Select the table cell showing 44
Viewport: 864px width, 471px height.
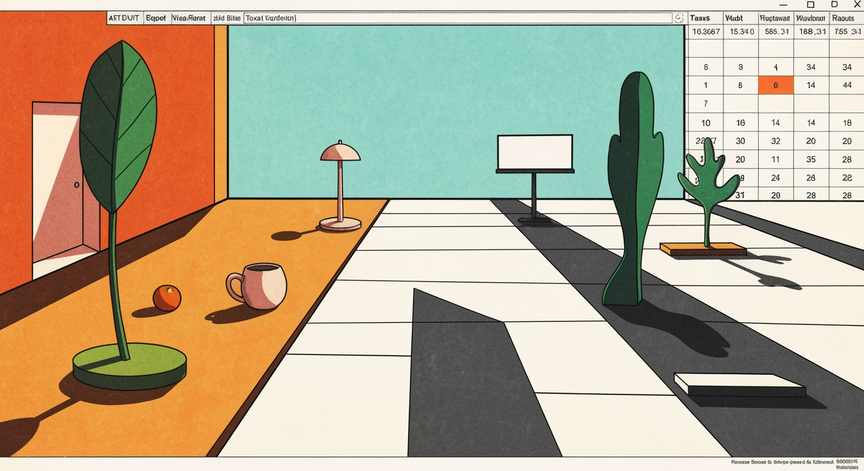[x=847, y=85]
